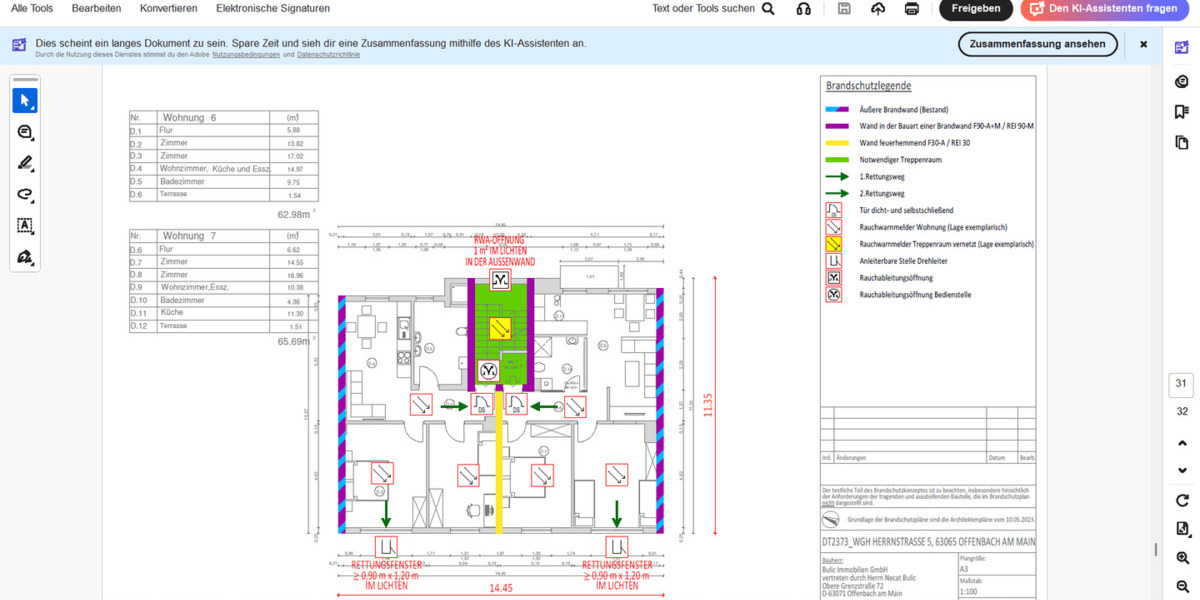Click Zusammenfassung ansehen button
The height and width of the screenshot is (600, 1200).
click(1038, 44)
